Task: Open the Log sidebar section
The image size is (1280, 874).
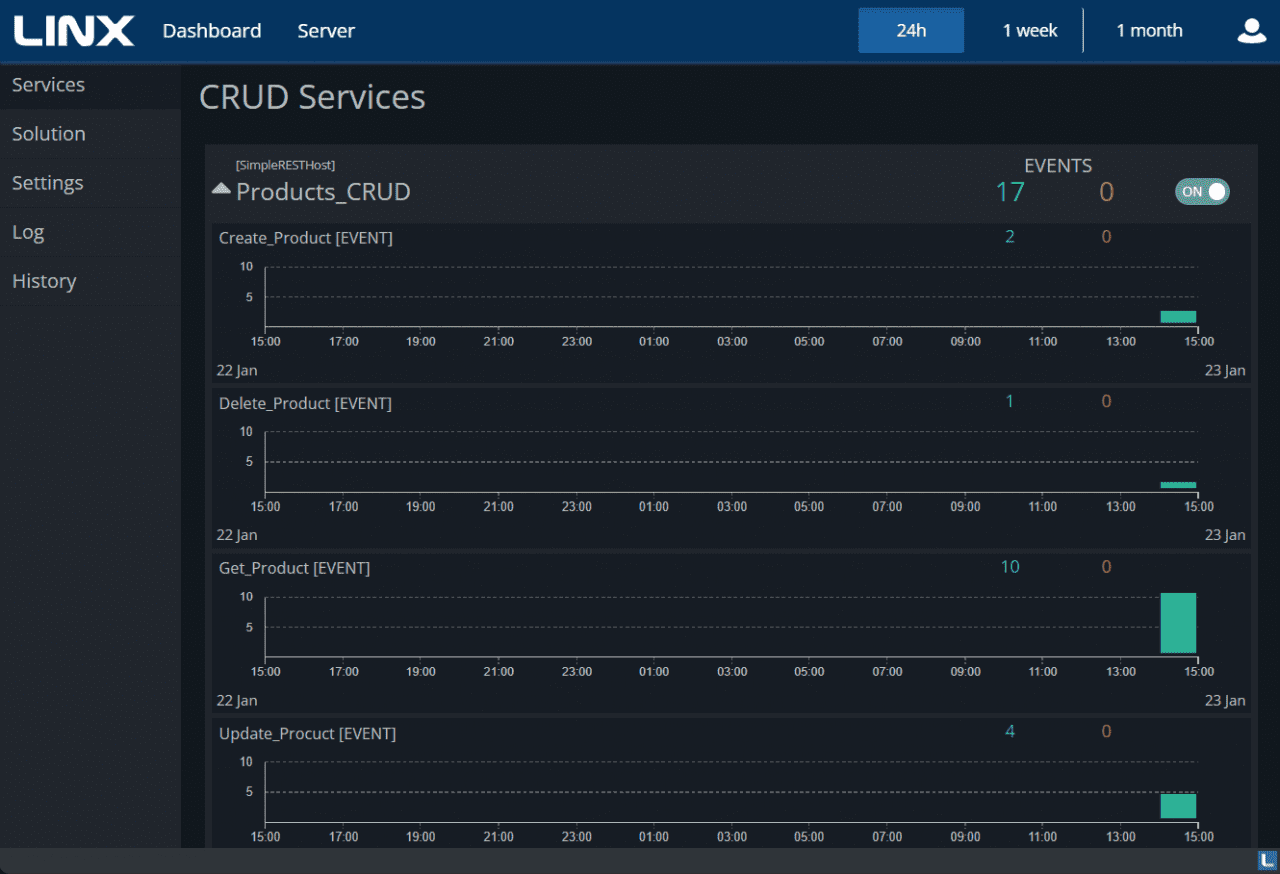Action: coord(27,231)
